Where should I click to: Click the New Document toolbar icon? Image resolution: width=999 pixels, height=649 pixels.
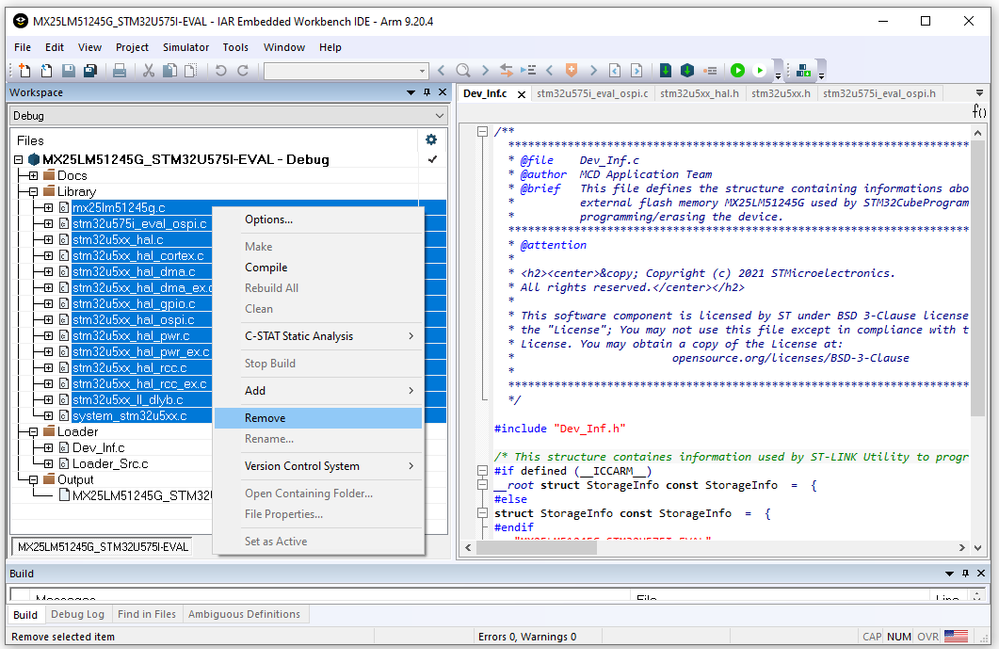pyautogui.click(x=24, y=70)
